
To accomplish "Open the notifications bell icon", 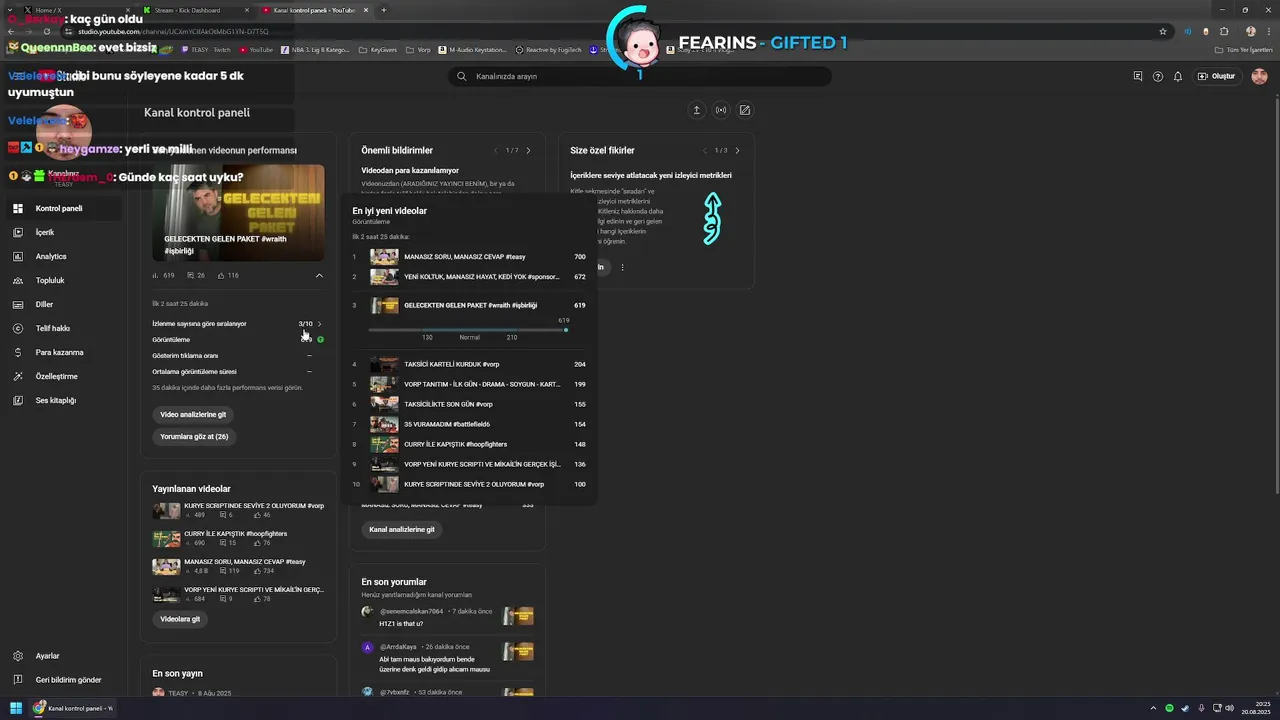I will click(1178, 76).
